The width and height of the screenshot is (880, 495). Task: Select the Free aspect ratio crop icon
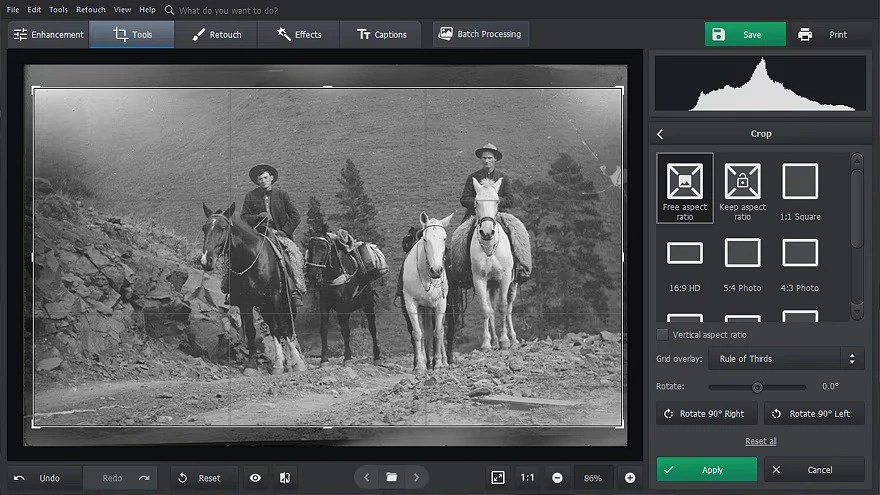pyautogui.click(x=684, y=182)
